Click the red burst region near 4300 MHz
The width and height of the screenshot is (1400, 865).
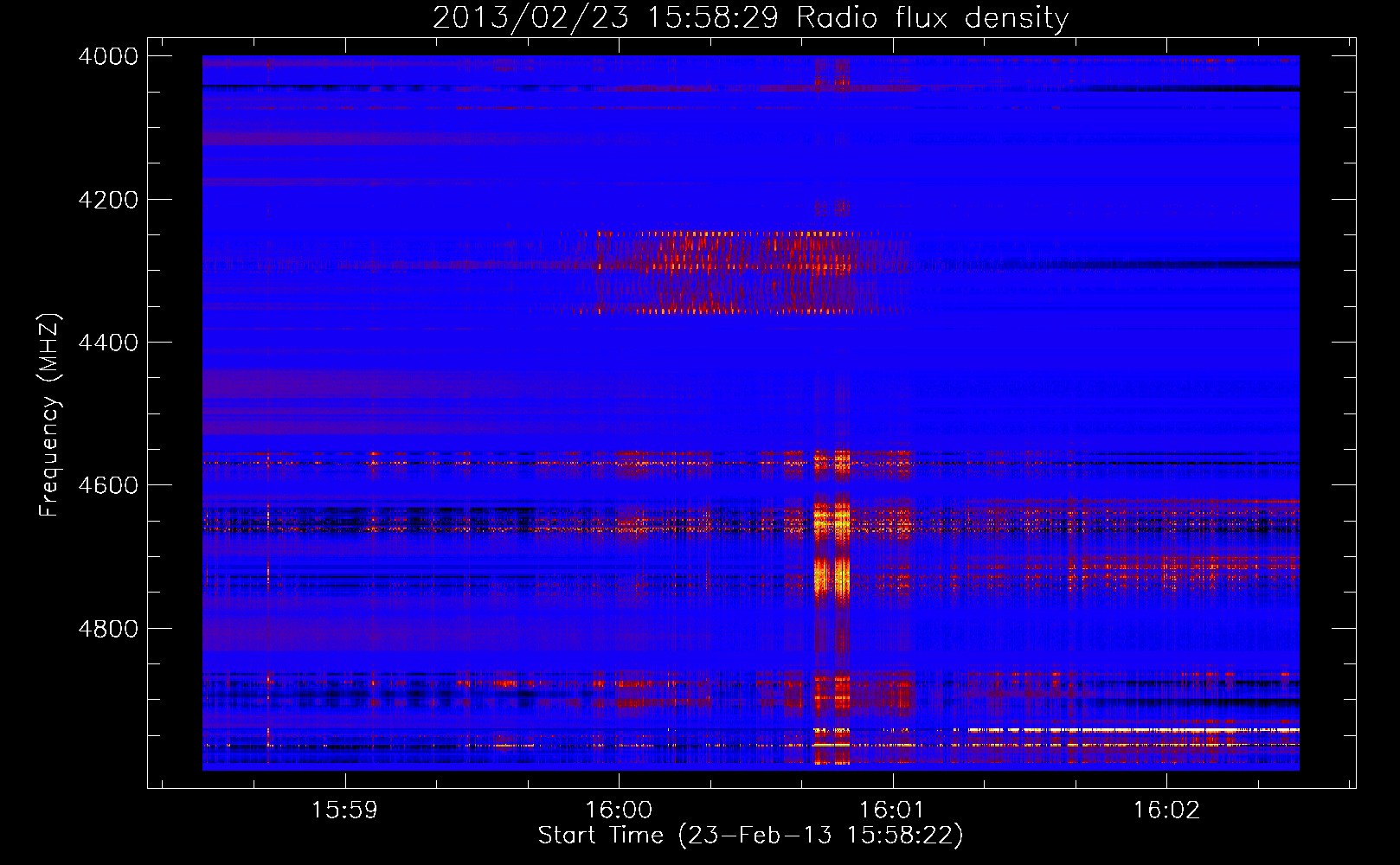(x=735, y=272)
